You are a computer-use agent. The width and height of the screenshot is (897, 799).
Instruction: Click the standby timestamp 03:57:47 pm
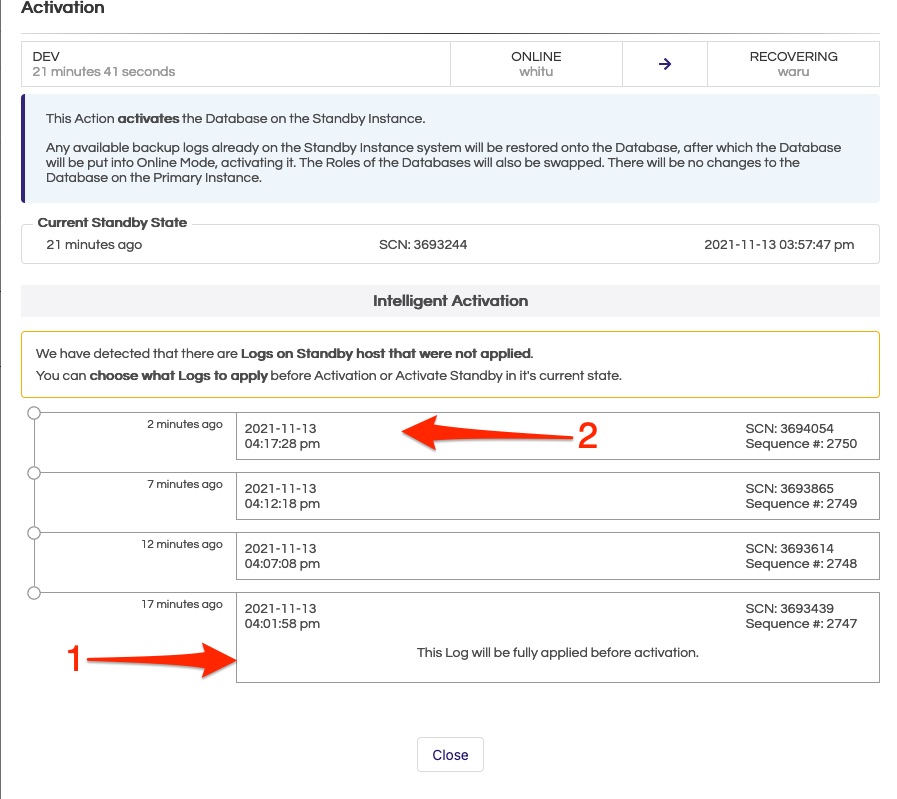tap(779, 245)
